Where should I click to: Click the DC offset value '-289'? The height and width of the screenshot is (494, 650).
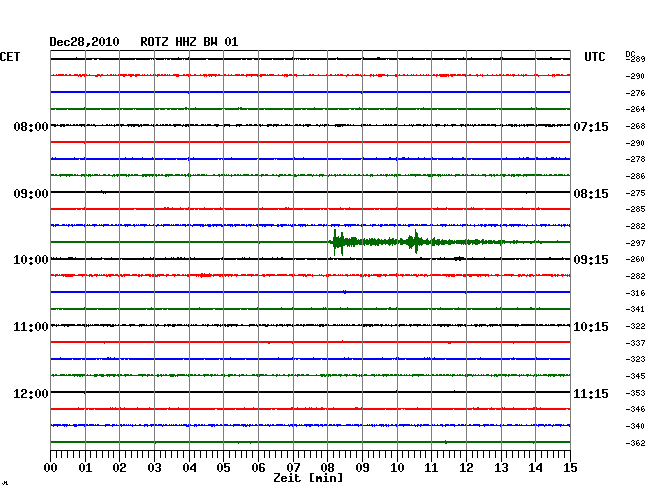635,59
